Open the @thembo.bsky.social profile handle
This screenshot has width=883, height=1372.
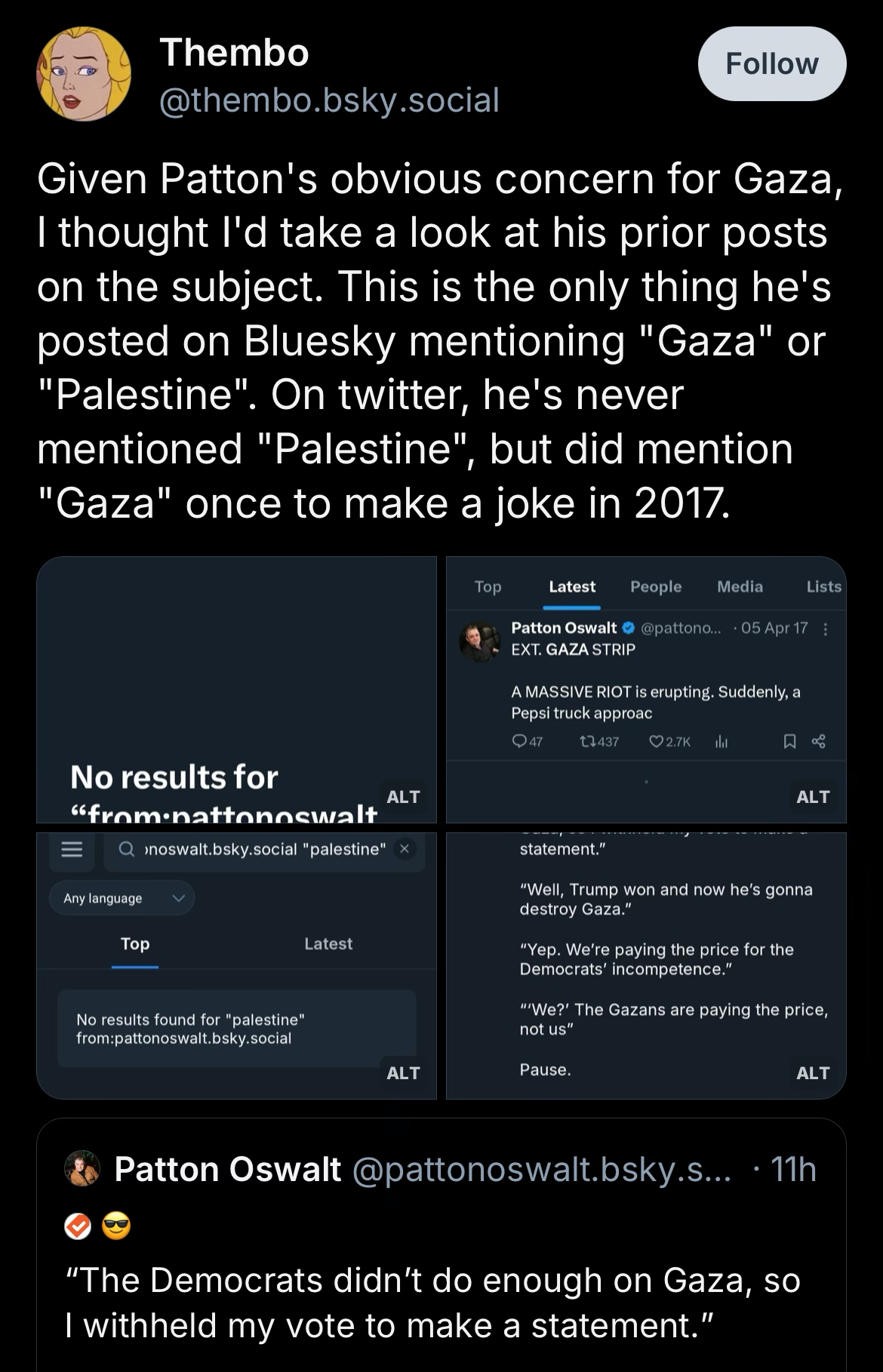coord(329,100)
